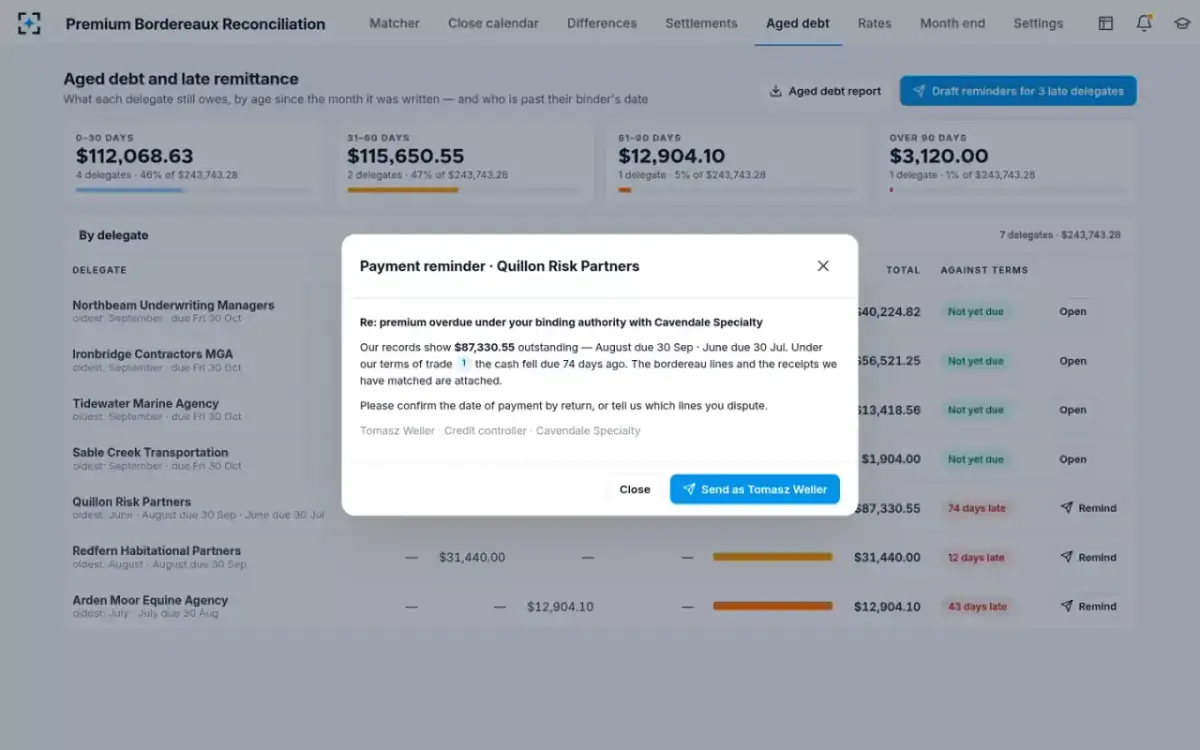Image resolution: width=1200 pixels, height=750 pixels.
Task: Click Ironbridge Contractors MGA delegate name
Action: click(152, 354)
